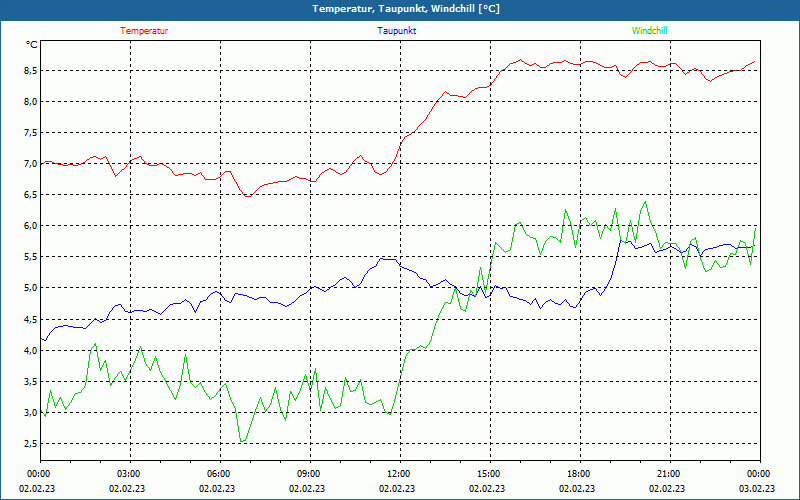Click the '02.02.23' date under 21:00
The width and height of the screenshot is (800, 500).
click(x=667, y=488)
